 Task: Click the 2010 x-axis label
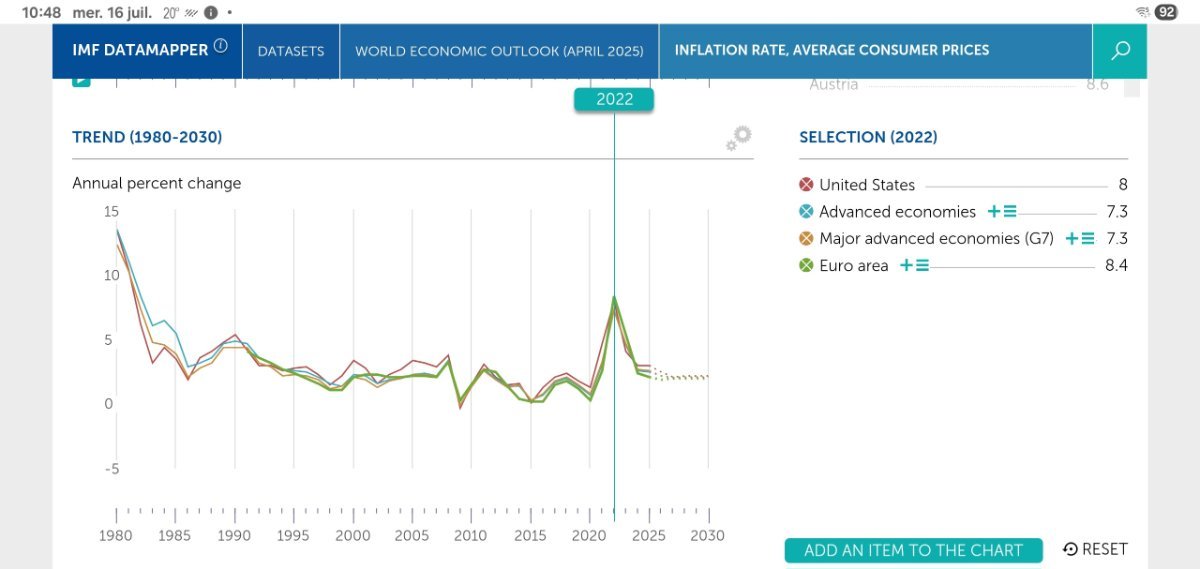[x=471, y=536]
